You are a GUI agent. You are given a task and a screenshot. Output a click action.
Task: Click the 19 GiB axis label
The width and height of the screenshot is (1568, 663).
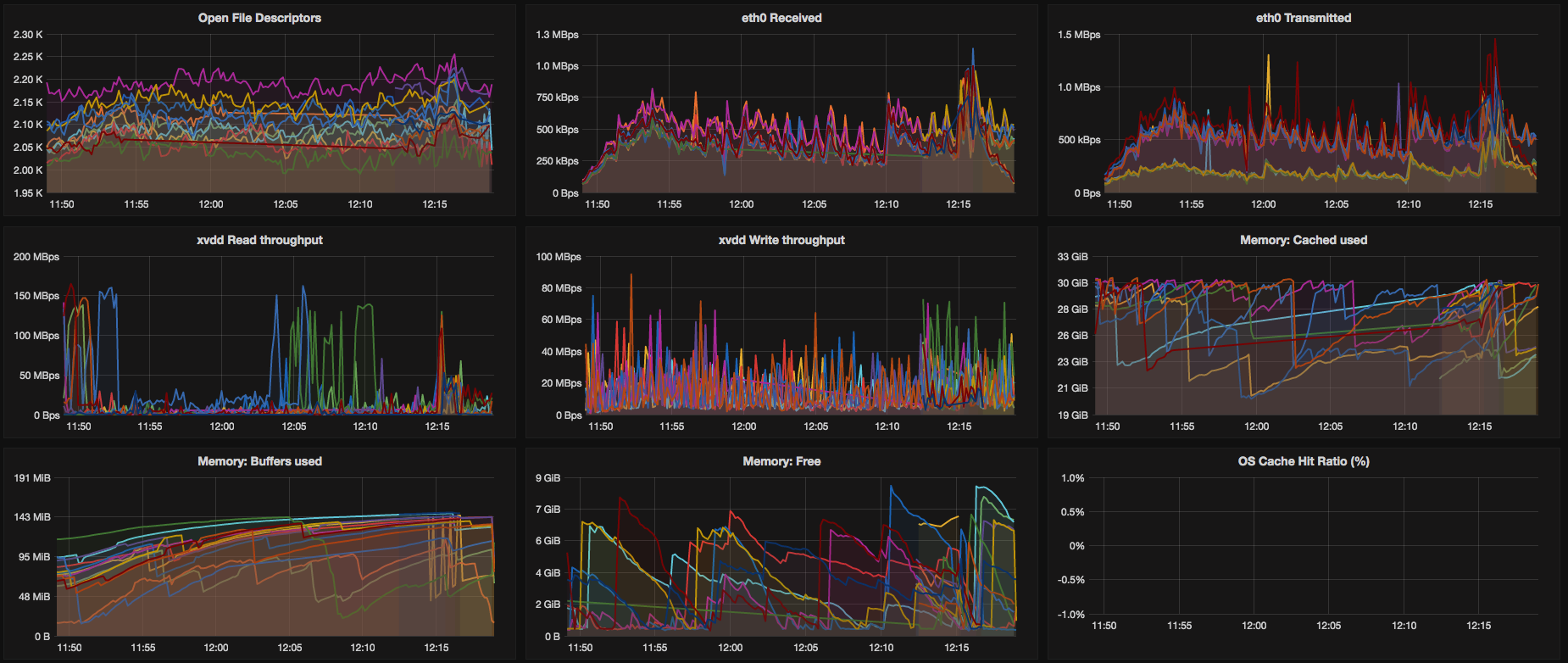(x=1072, y=415)
